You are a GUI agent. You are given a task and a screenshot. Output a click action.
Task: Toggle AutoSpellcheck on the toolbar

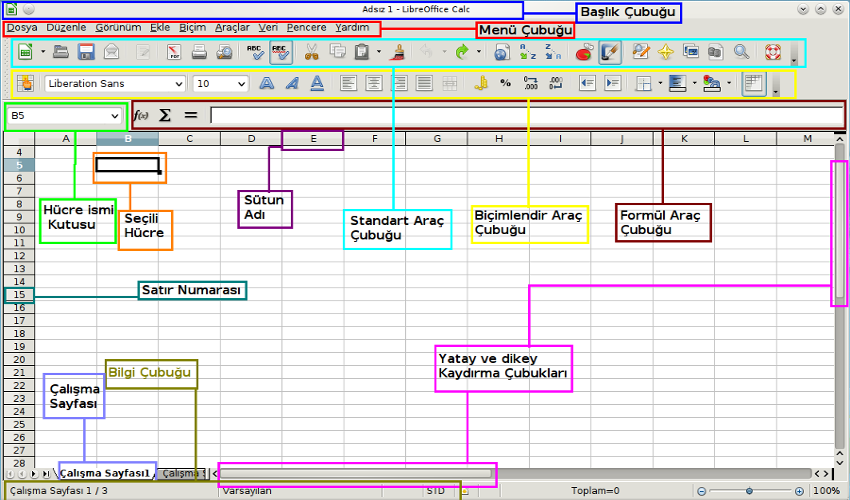click(x=281, y=51)
